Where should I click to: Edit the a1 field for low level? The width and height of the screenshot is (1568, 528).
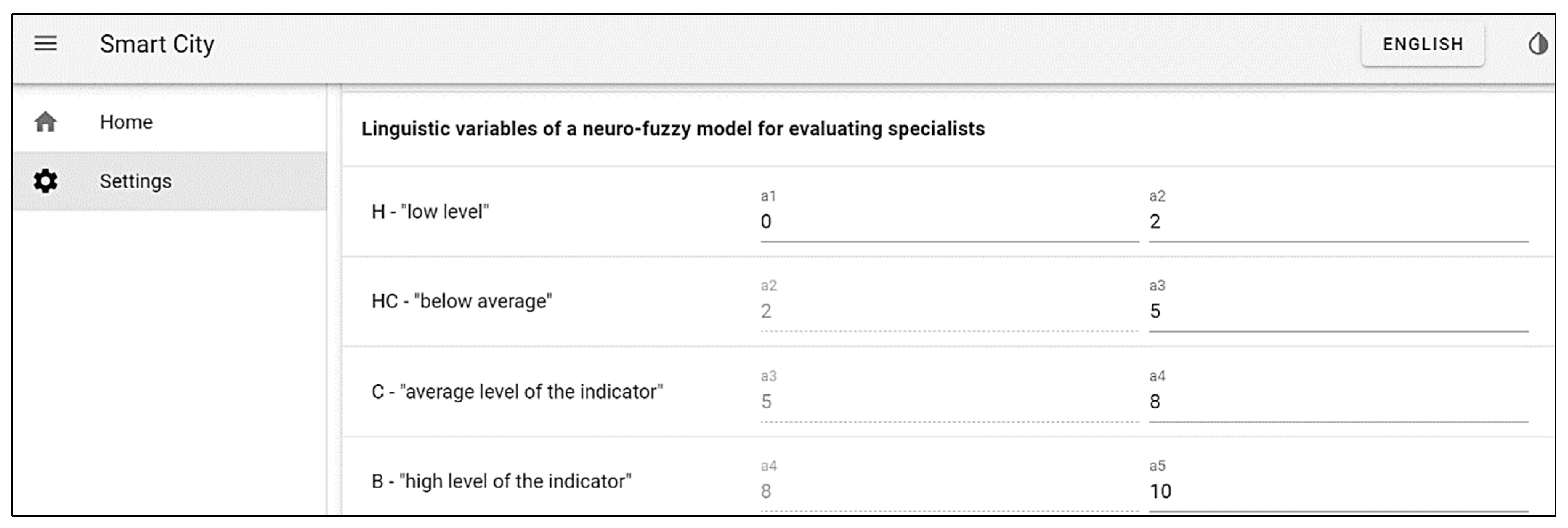click(x=948, y=222)
